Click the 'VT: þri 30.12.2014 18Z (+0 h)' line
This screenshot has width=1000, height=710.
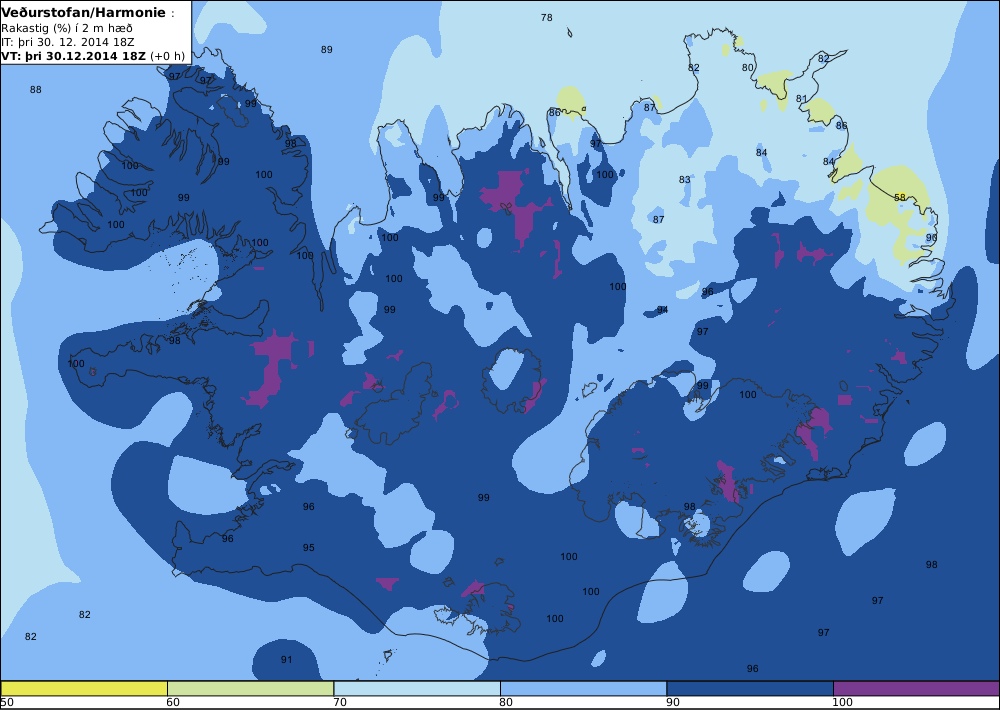[x=93, y=55]
